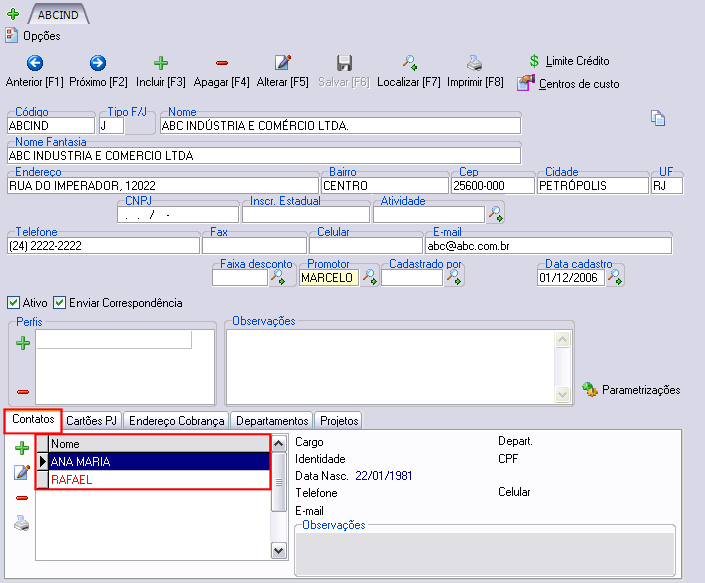The width and height of the screenshot is (705, 583).
Task: Click the Nome Fantasia field
Action: (264, 156)
